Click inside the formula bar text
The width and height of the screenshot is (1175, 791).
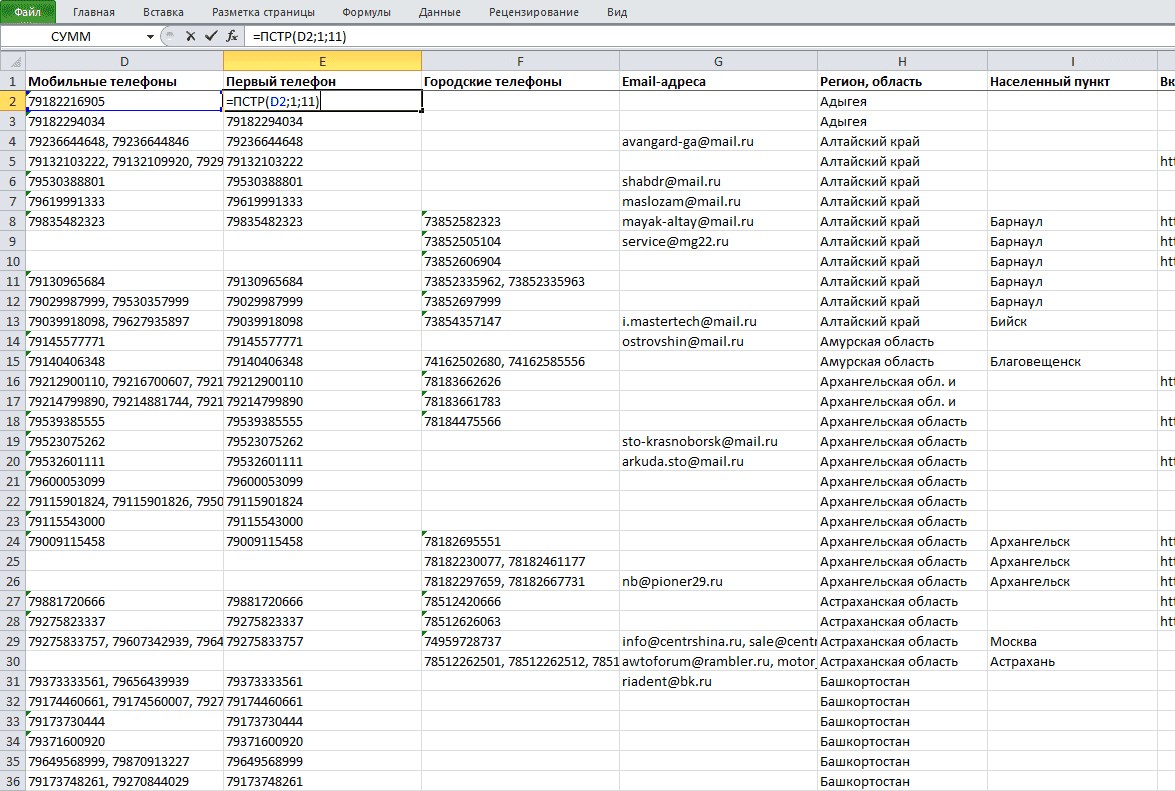click(300, 37)
